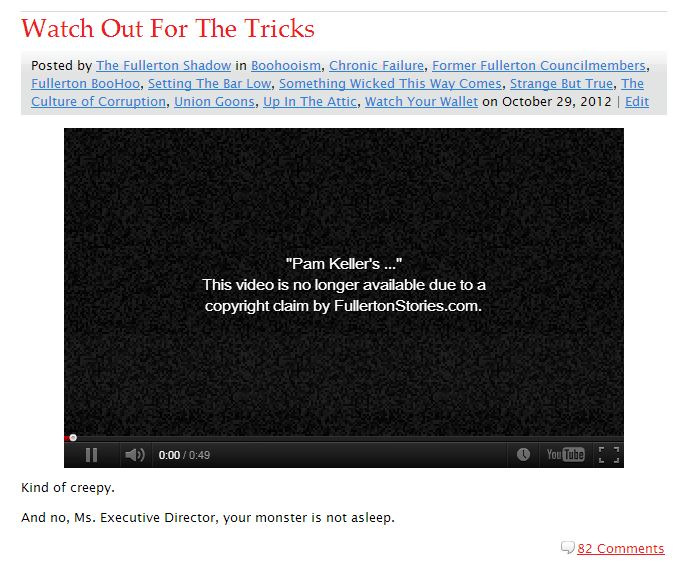The height and width of the screenshot is (570, 675).
Task: Open the Strange But True category
Action: [x=562, y=84]
